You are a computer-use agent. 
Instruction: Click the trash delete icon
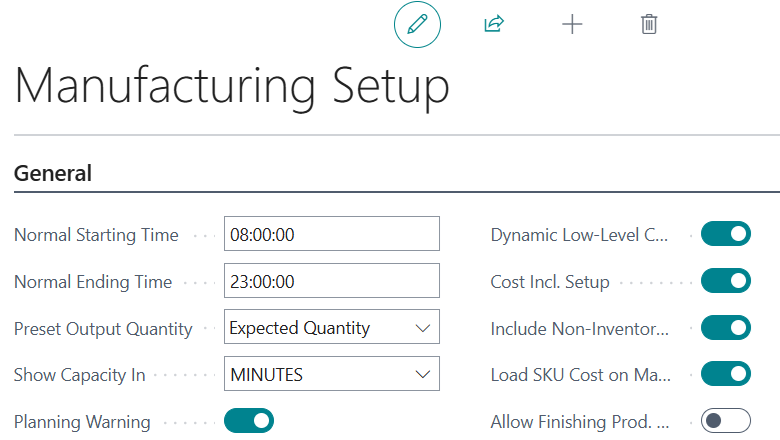coord(649,25)
